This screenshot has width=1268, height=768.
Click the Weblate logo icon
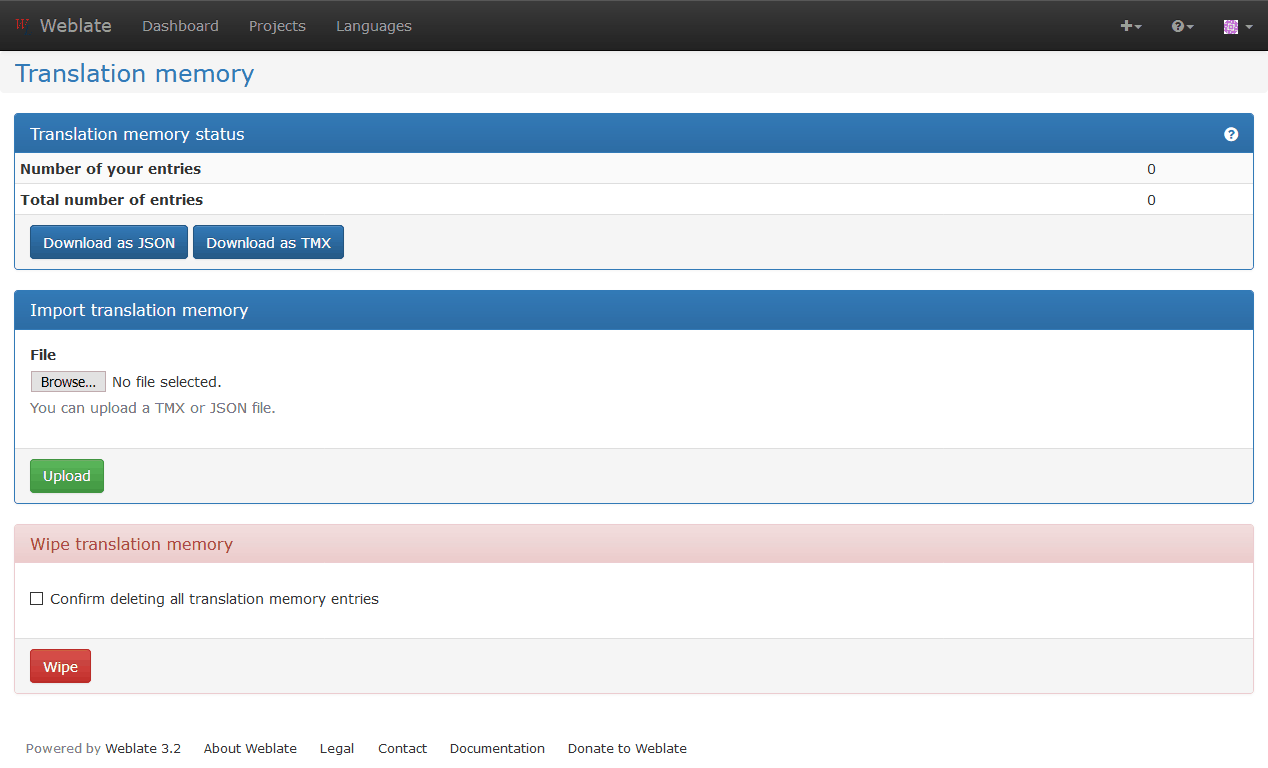[x=22, y=25]
